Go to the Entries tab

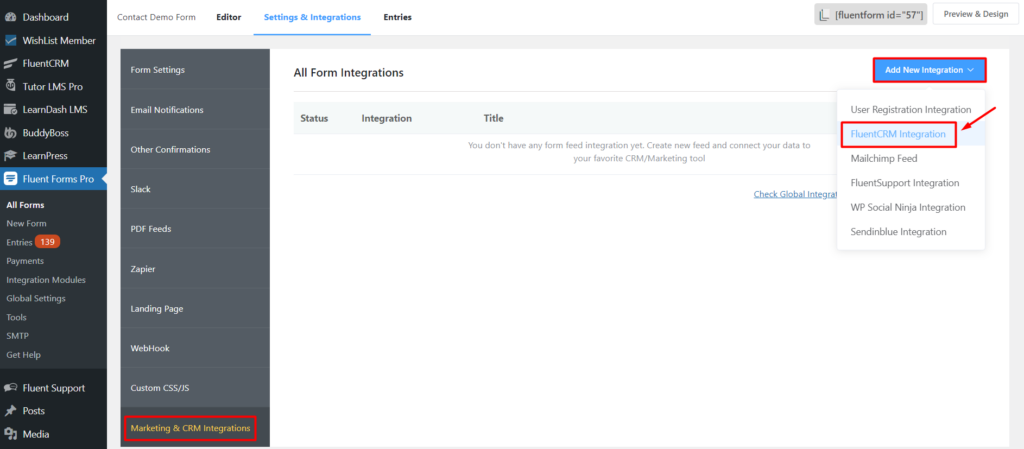coord(398,17)
